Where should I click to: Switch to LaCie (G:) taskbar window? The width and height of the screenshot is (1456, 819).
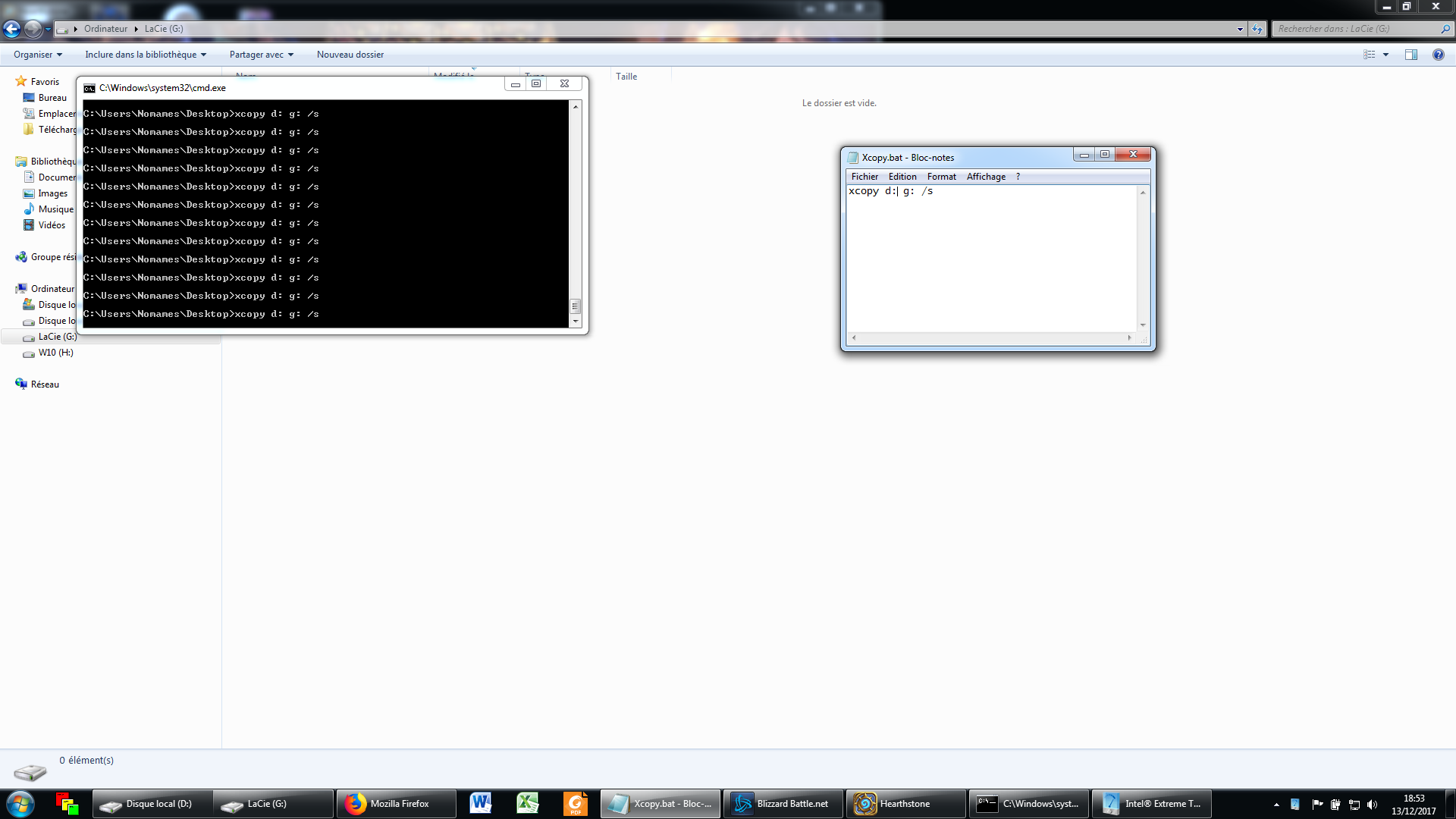[x=273, y=804]
